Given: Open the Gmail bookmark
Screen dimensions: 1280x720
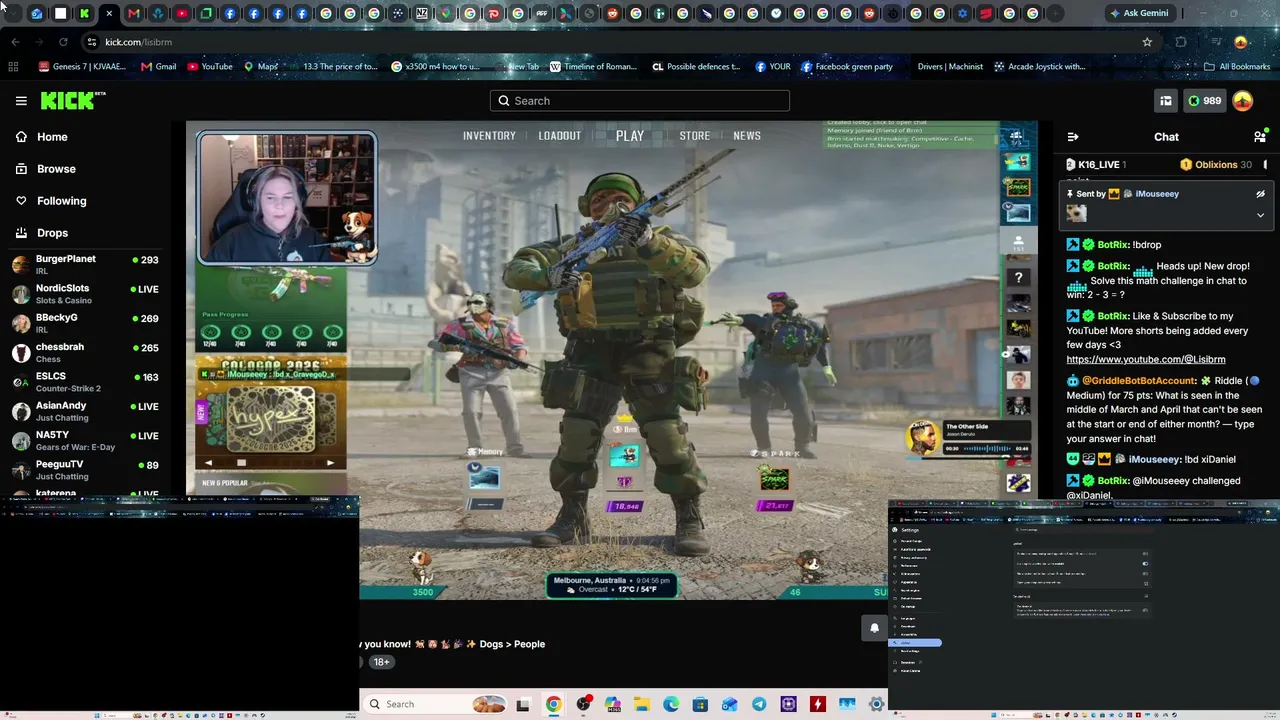Looking at the screenshot, I should pos(159,67).
